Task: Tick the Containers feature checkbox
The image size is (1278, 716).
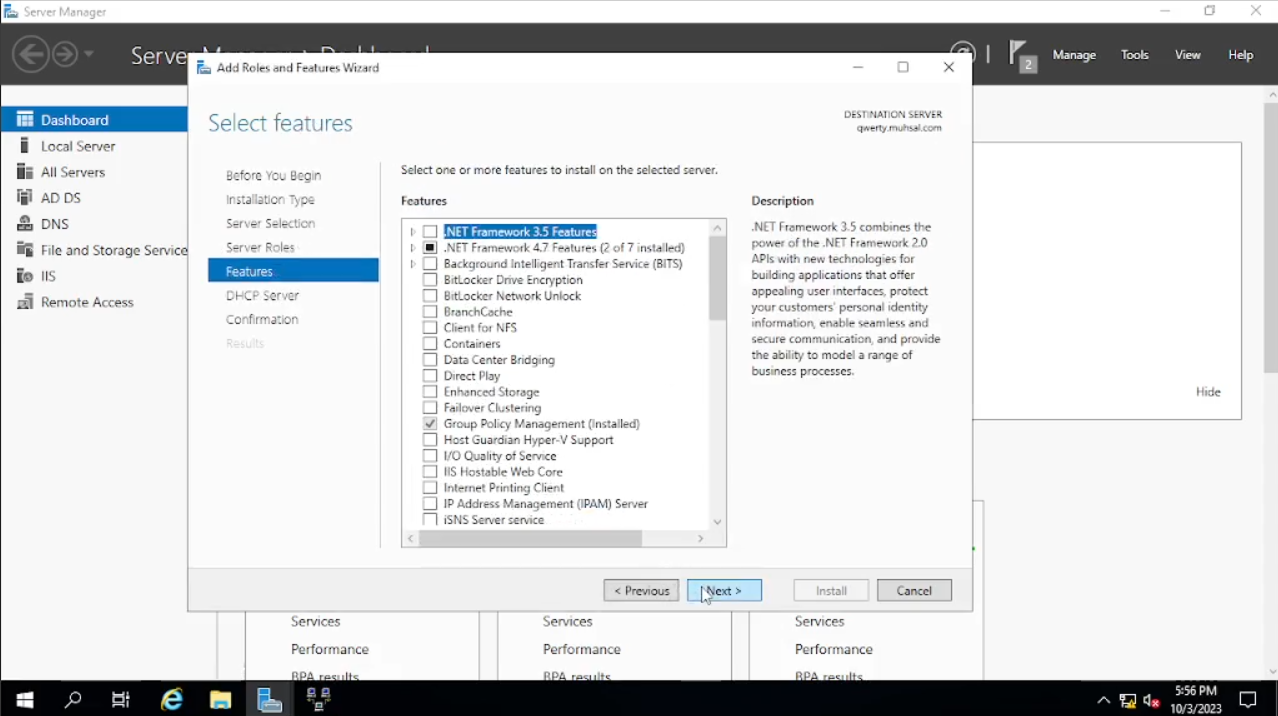Action: tap(430, 344)
